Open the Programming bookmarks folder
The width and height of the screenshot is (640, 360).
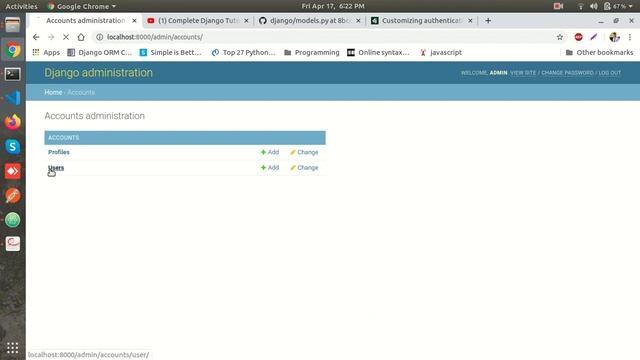click(312, 52)
